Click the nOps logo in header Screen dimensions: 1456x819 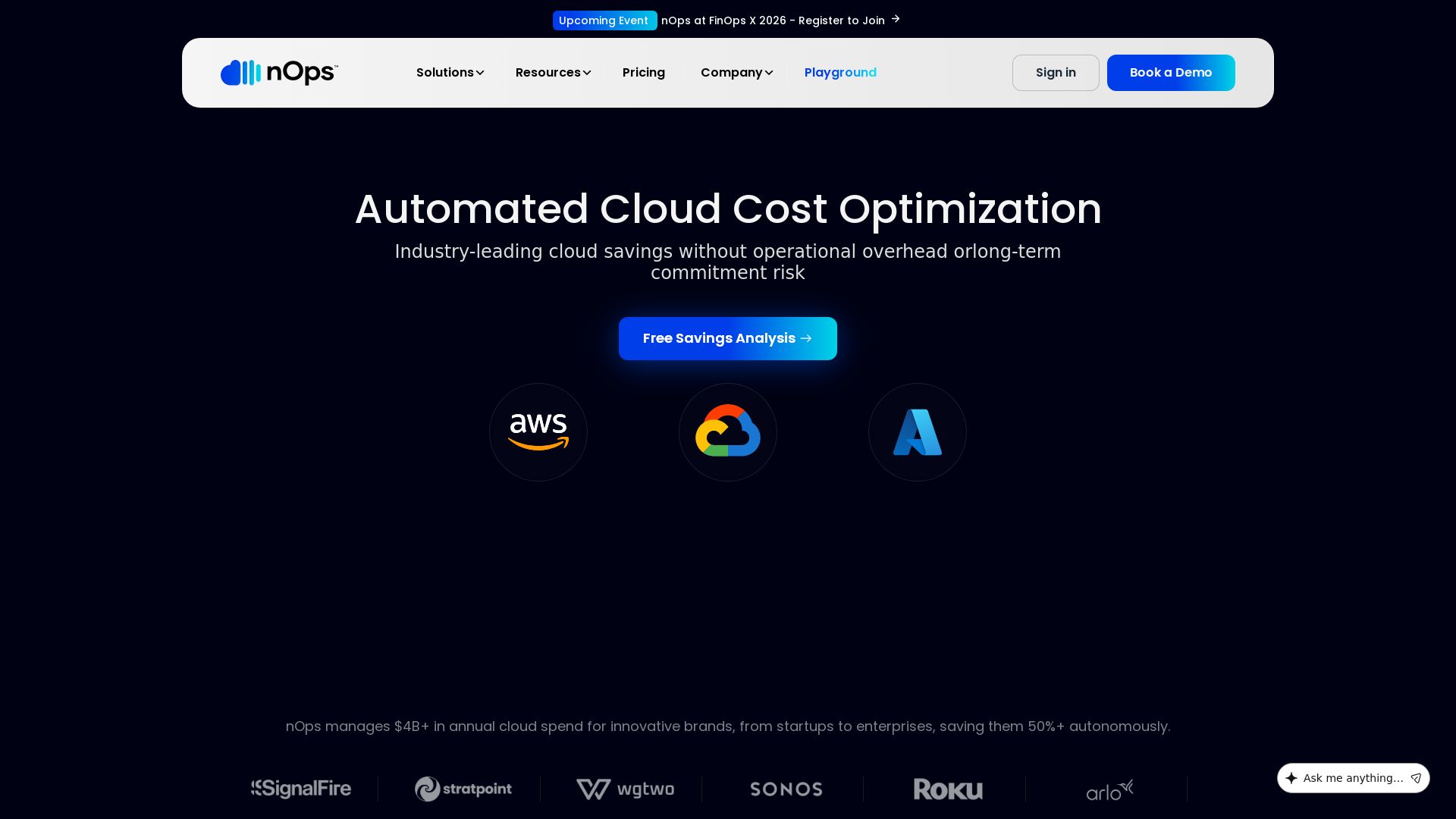click(x=279, y=73)
